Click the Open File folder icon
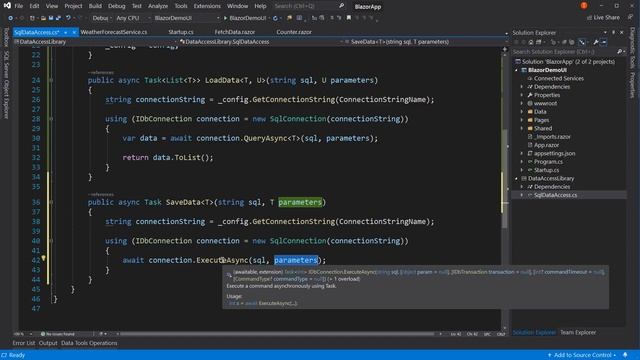Viewport: 640px width, 360px height. pos(43,18)
